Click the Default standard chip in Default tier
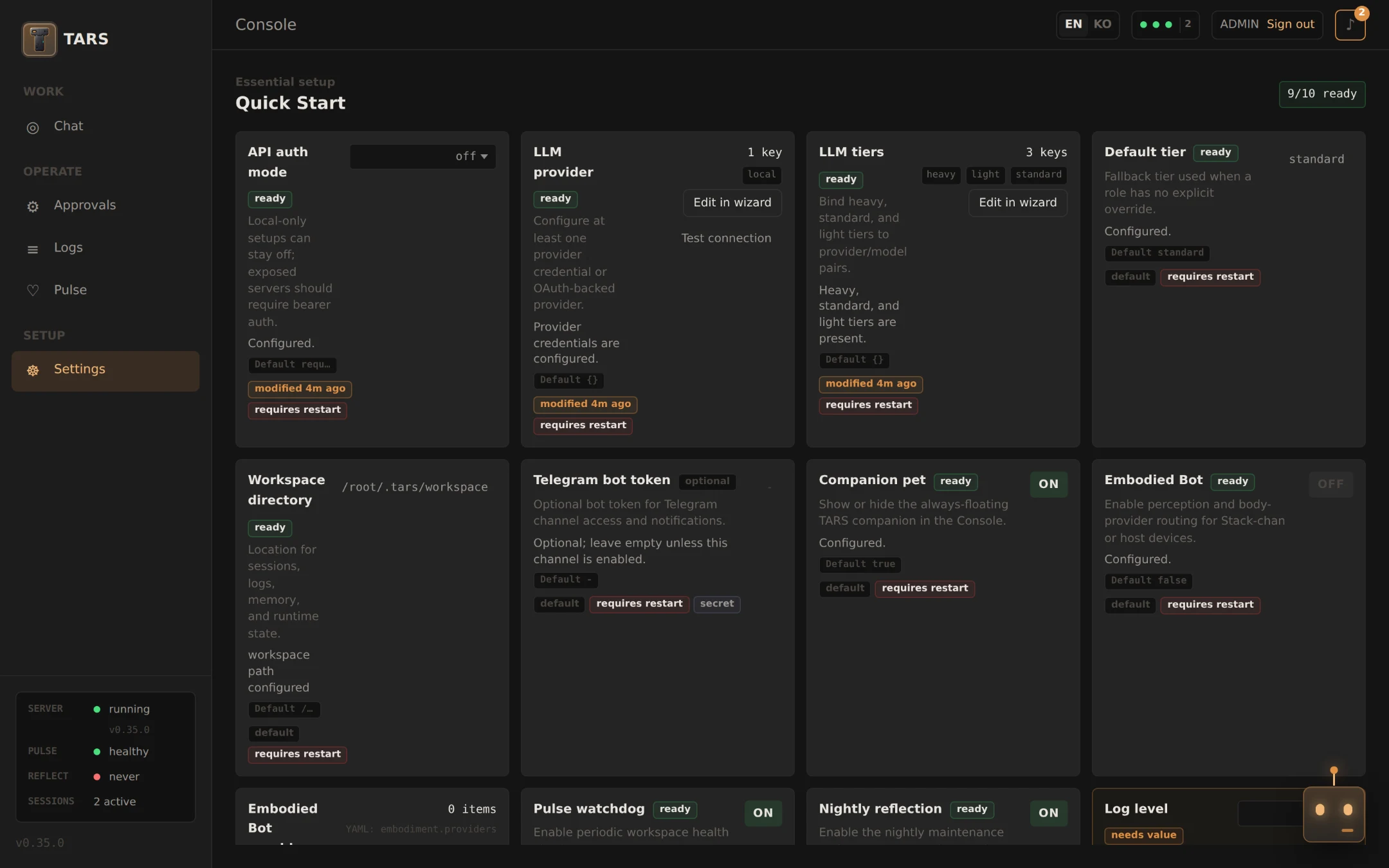 click(1157, 253)
